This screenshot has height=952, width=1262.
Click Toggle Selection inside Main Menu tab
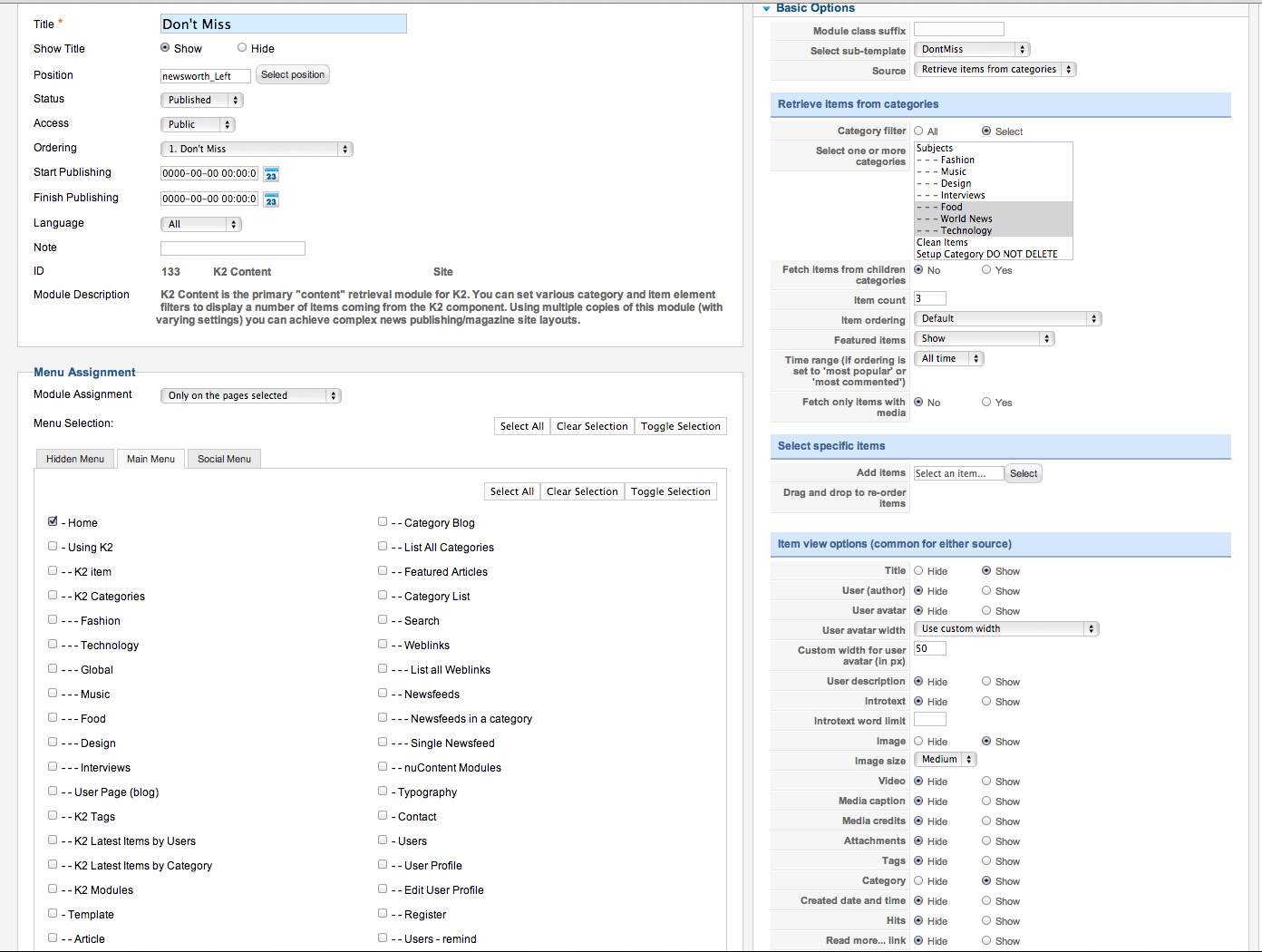[671, 491]
